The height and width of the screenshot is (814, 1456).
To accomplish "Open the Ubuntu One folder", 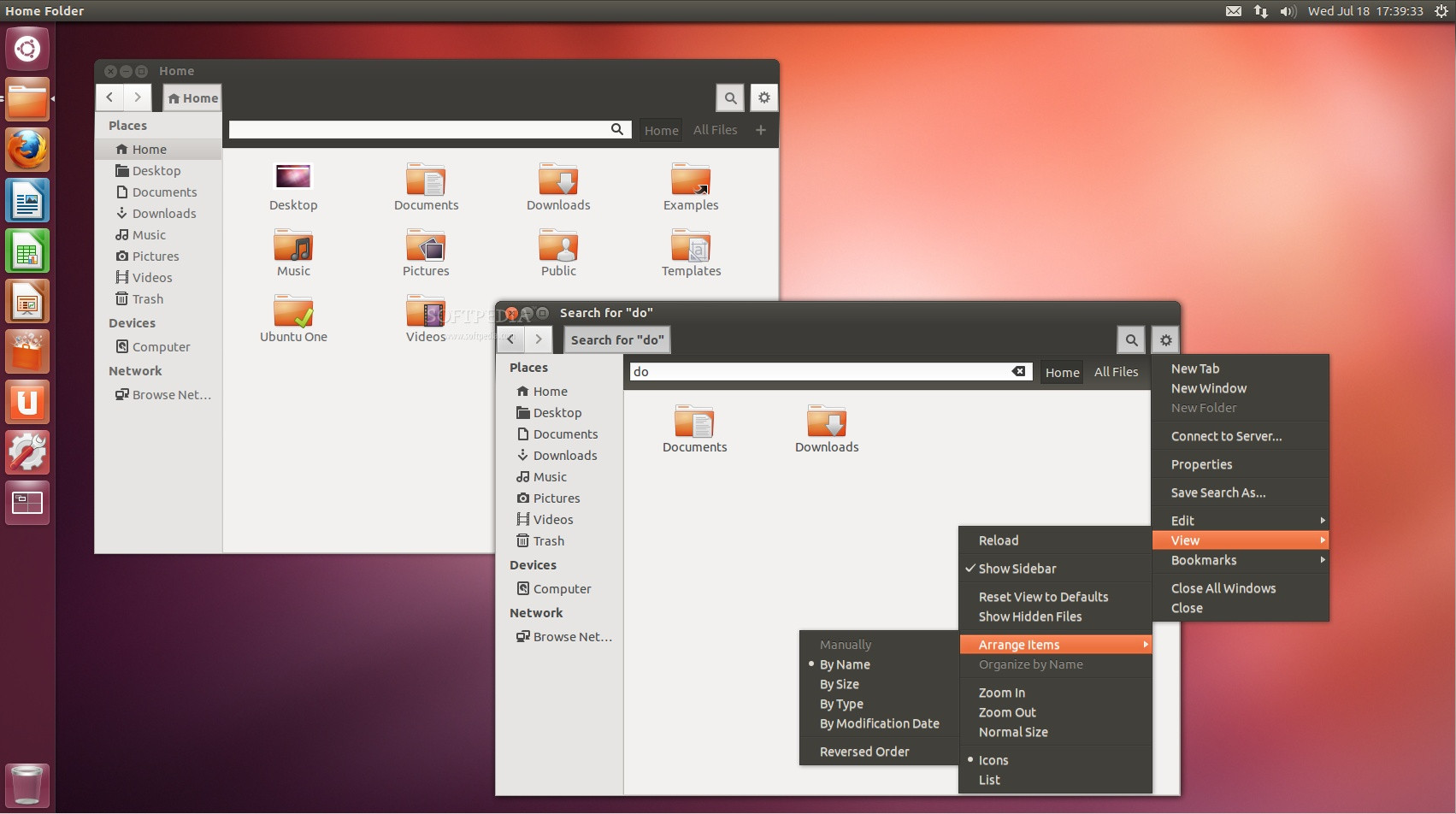I will (x=293, y=314).
